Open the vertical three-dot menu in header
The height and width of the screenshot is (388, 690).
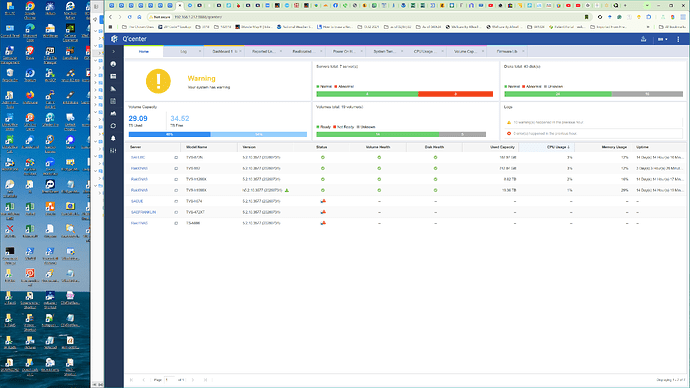678,39
